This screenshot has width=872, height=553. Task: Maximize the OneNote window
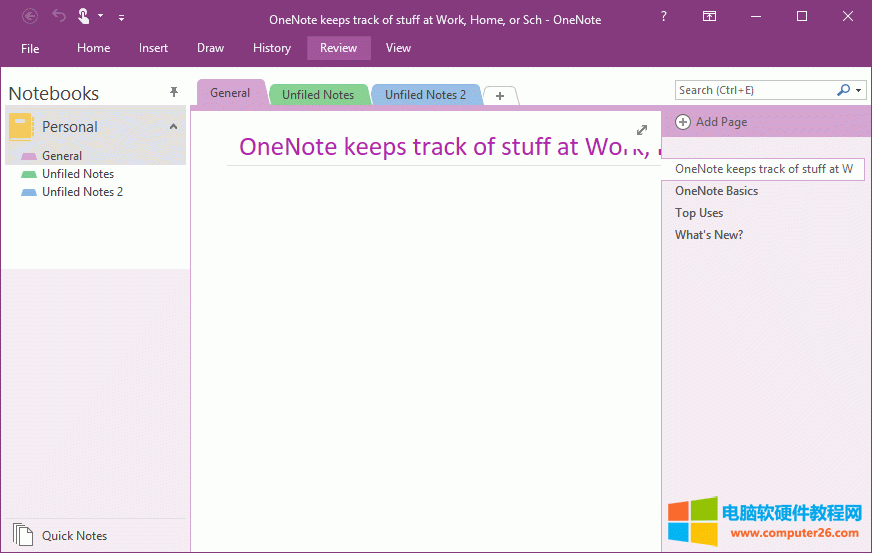coord(802,16)
